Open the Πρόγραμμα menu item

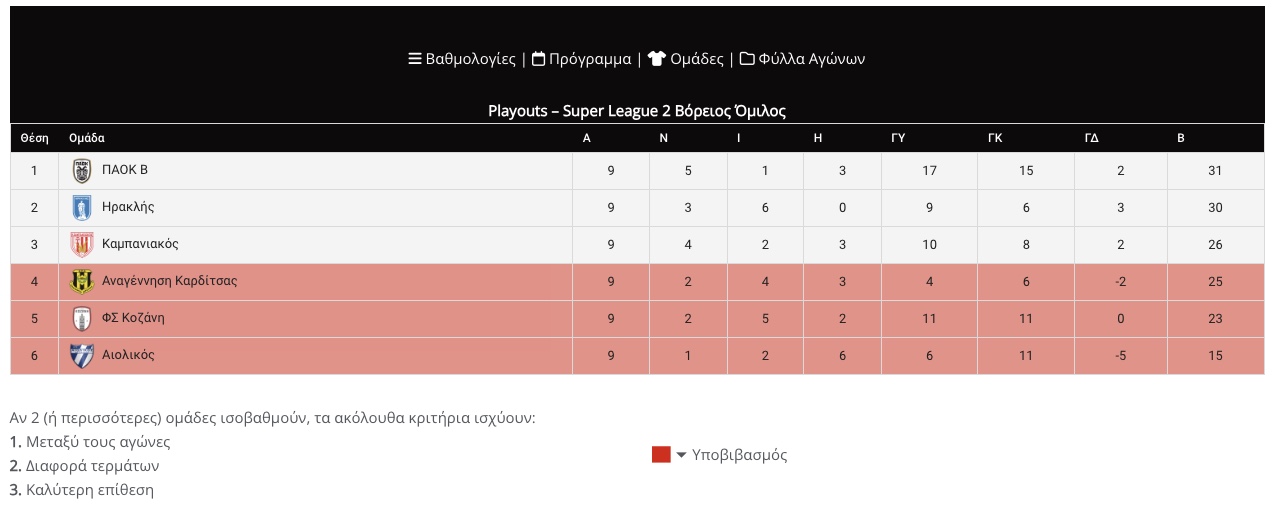590,59
